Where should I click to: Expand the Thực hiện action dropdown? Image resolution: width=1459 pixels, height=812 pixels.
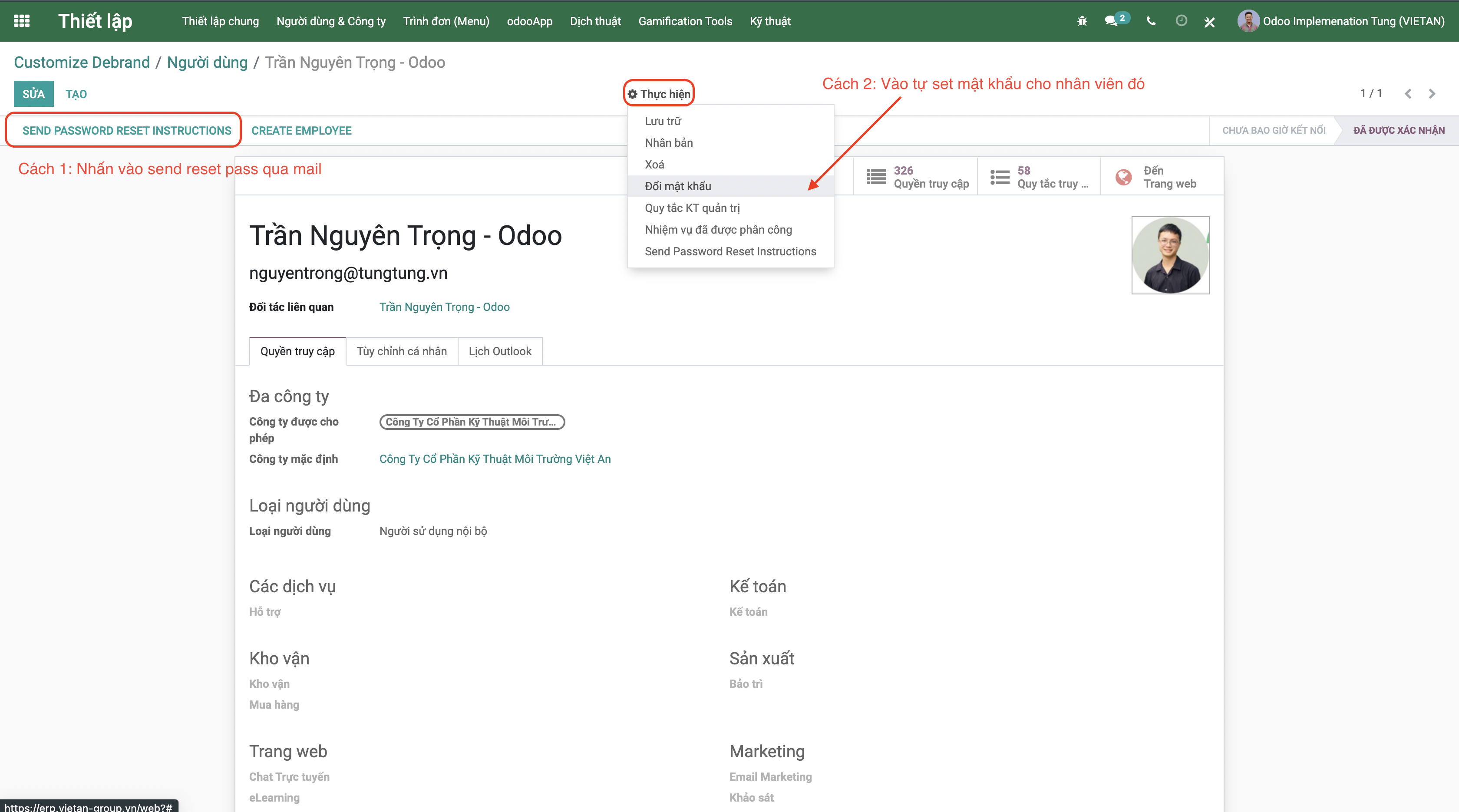click(x=659, y=94)
